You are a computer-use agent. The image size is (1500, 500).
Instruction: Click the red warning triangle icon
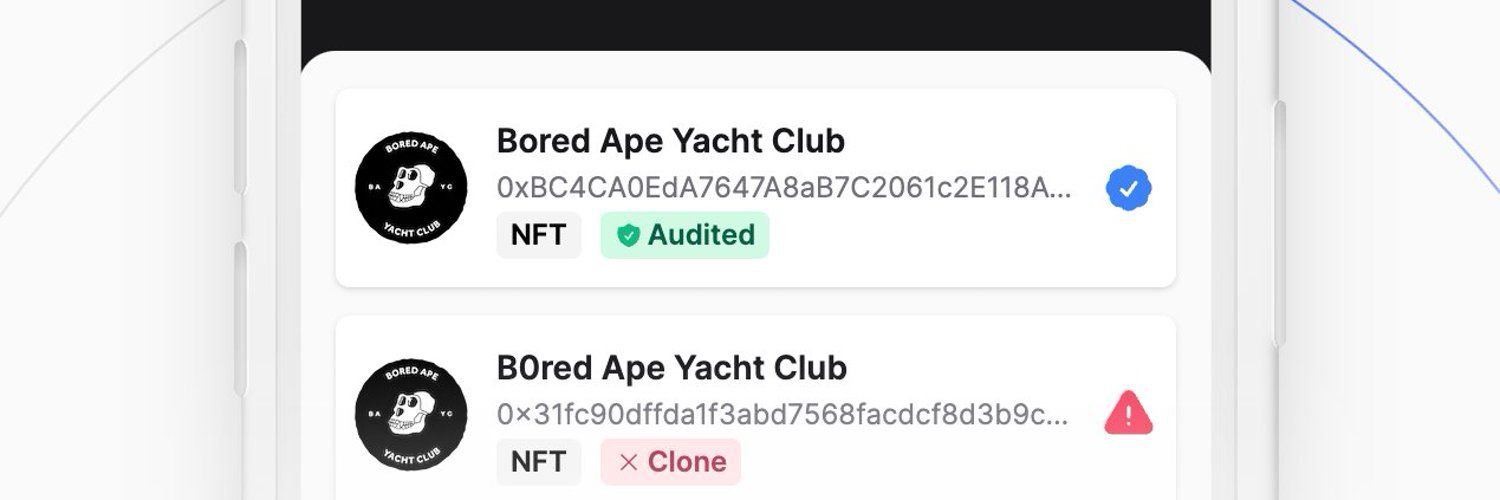1128,413
